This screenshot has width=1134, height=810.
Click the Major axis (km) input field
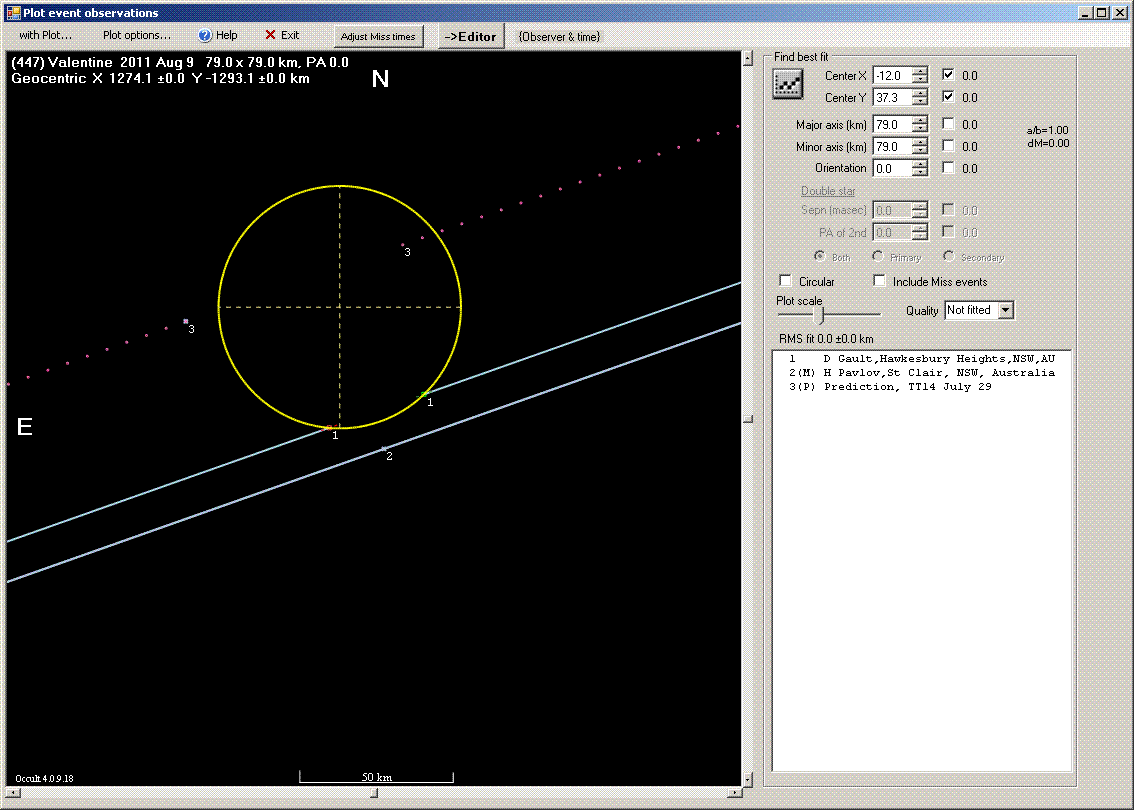point(892,124)
